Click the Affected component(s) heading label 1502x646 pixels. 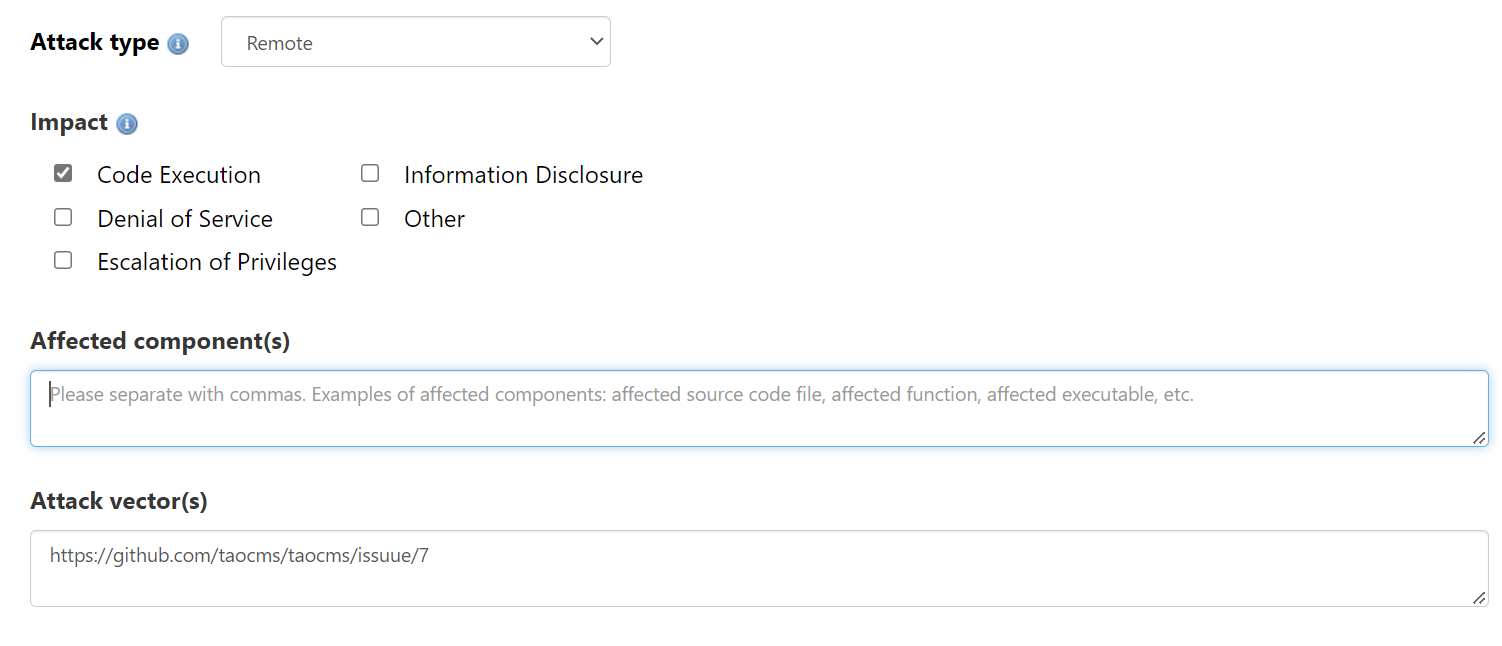[x=160, y=341]
